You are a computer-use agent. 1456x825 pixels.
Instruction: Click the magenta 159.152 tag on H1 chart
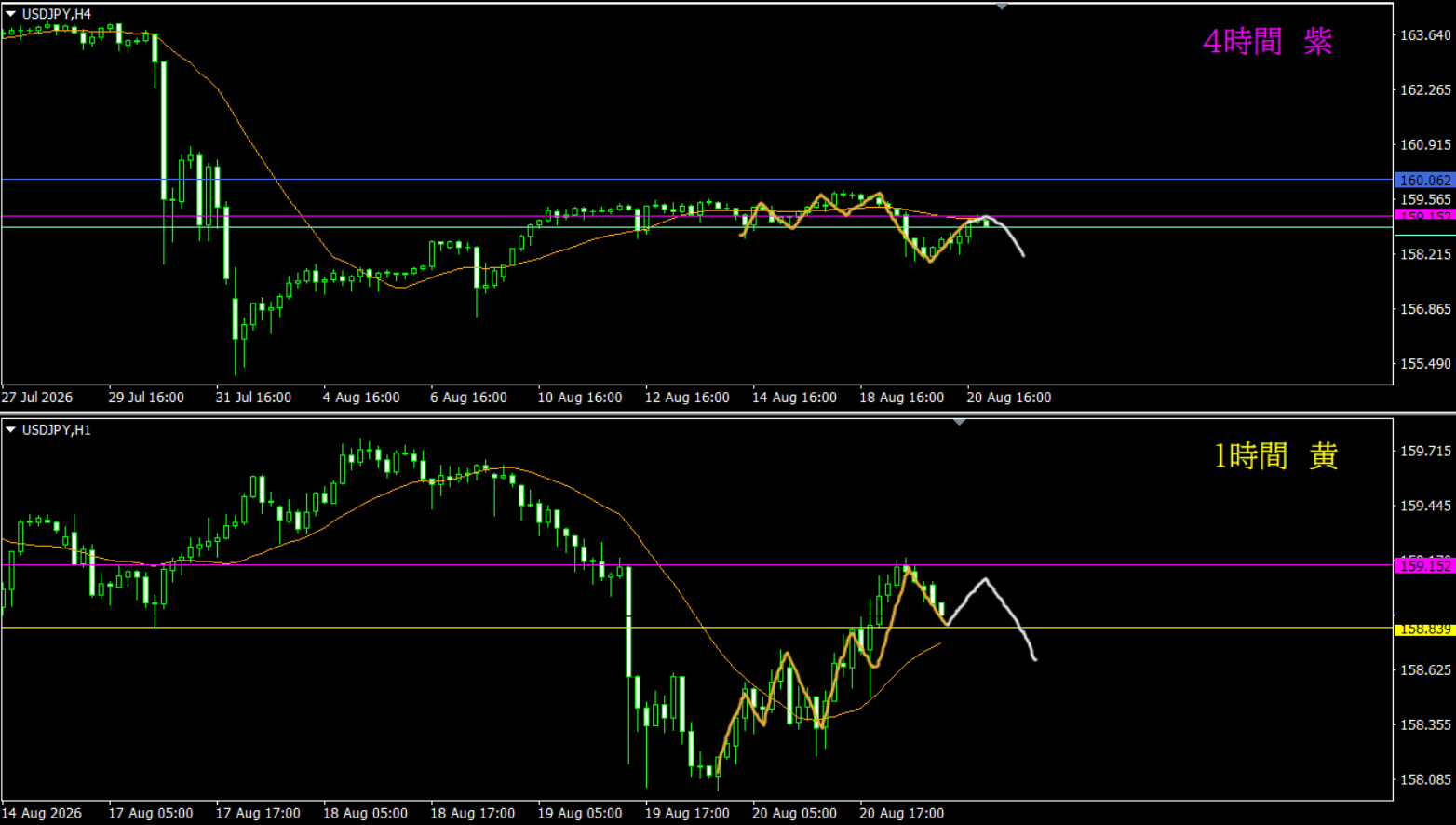(1425, 565)
